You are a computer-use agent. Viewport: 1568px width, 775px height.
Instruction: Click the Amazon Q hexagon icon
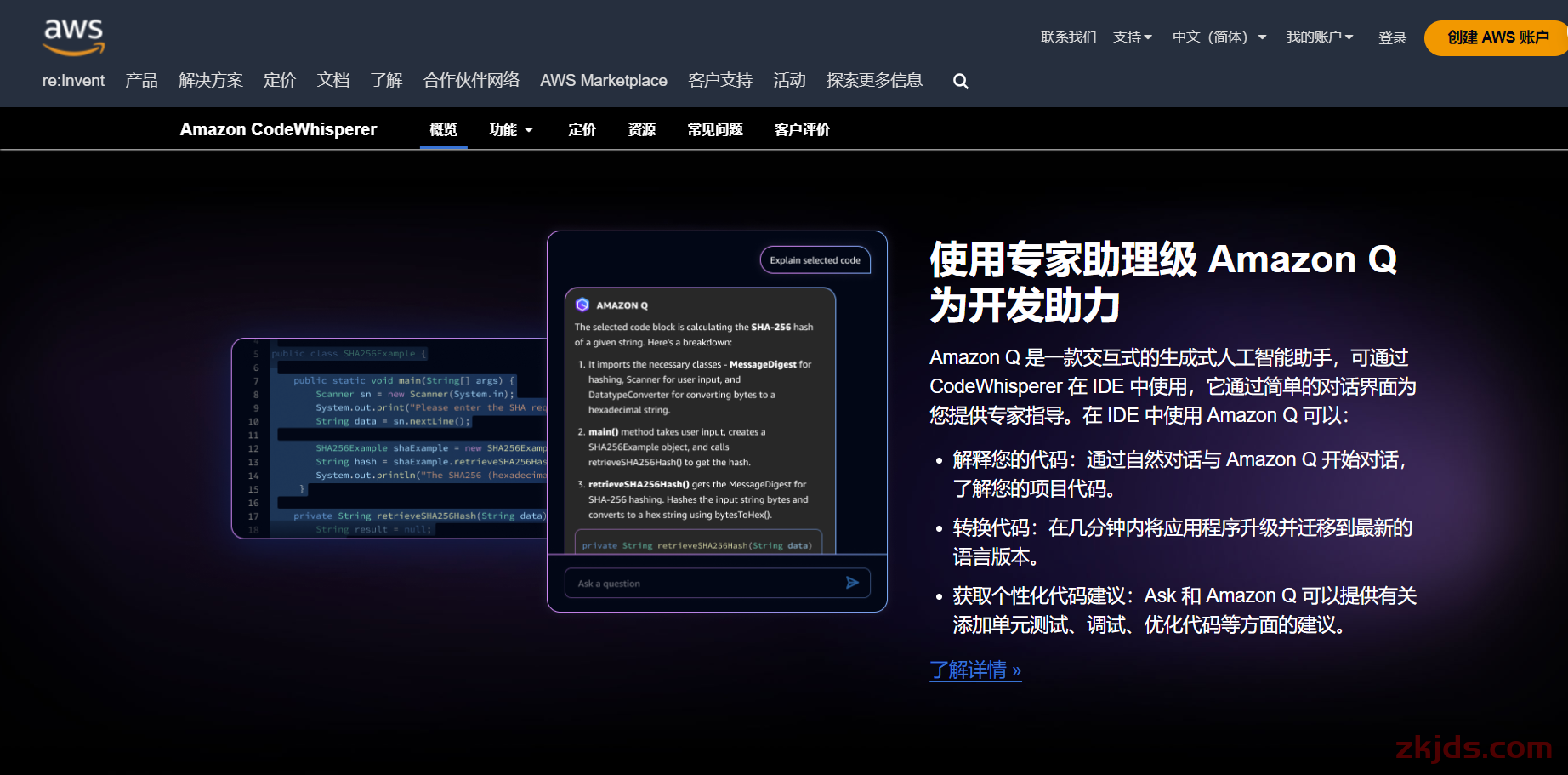click(x=582, y=305)
